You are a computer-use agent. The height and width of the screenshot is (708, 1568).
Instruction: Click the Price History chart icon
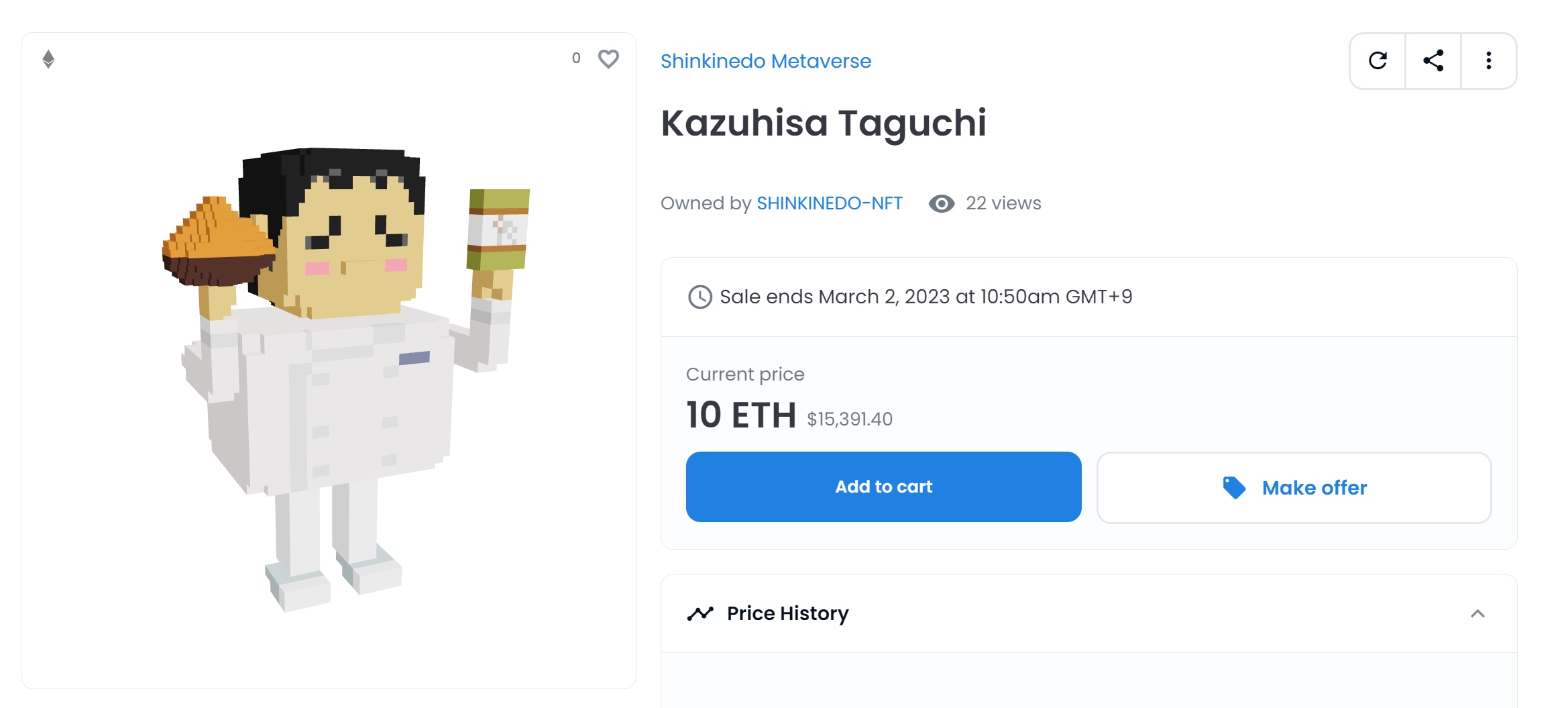(x=700, y=613)
